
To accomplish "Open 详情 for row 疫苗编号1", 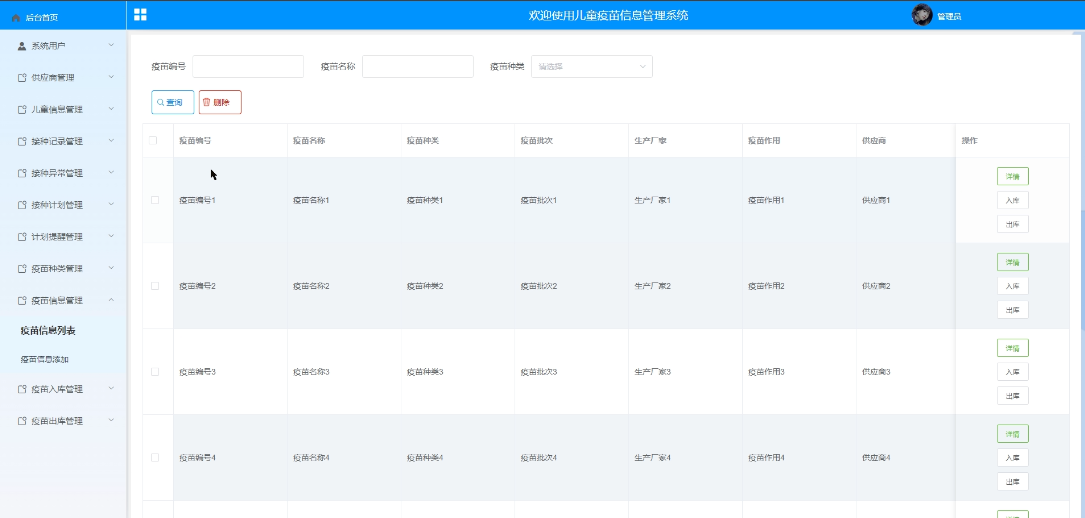I will pyautogui.click(x=1012, y=176).
